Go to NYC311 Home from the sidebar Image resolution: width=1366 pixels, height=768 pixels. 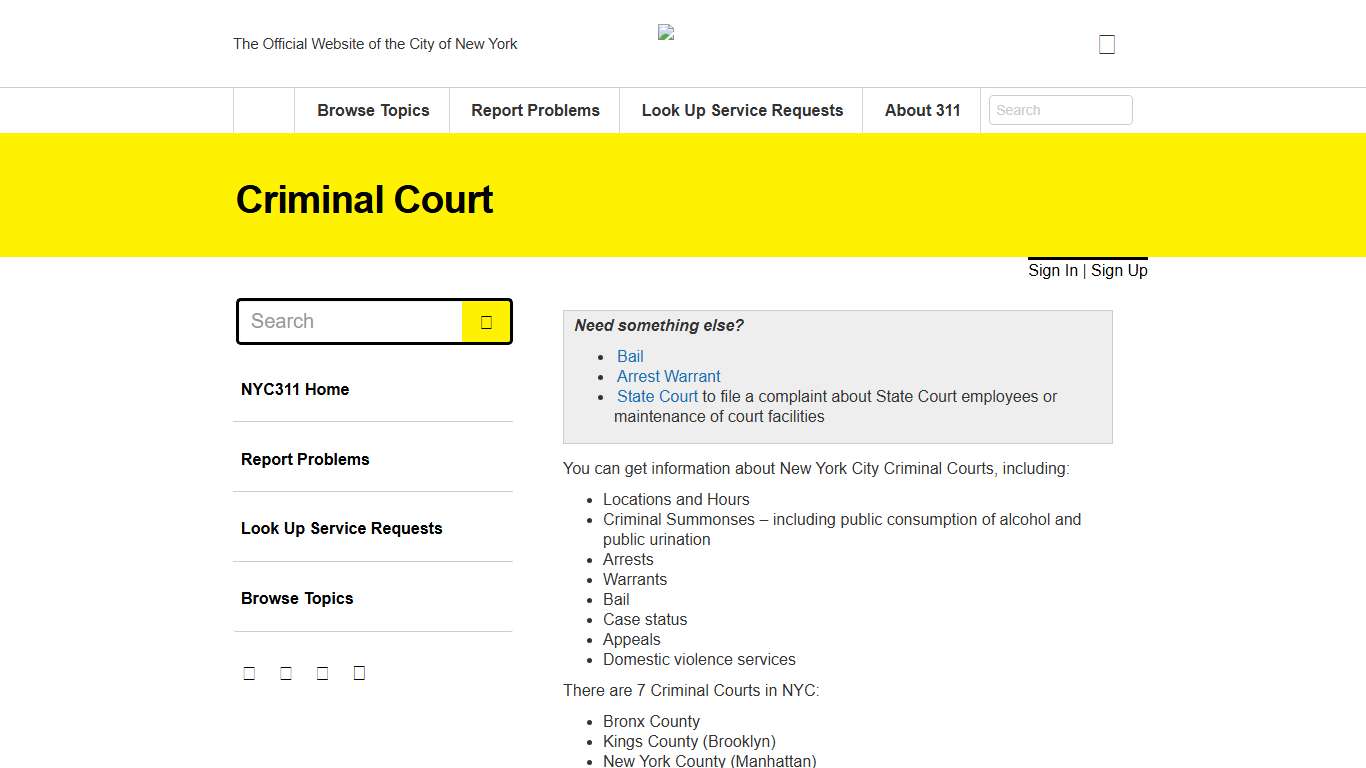click(x=294, y=389)
